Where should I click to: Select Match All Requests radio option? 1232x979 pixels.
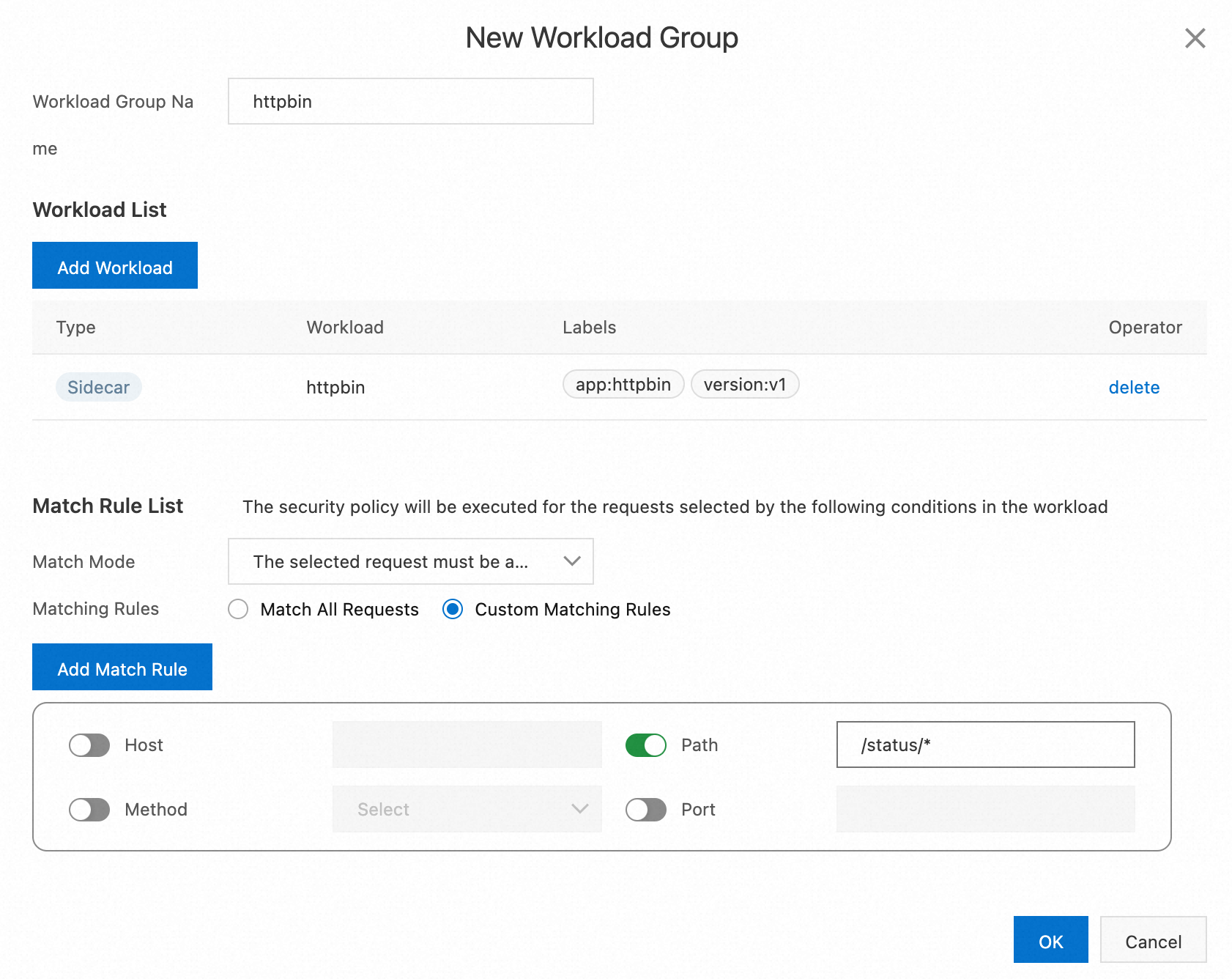[x=239, y=609]
